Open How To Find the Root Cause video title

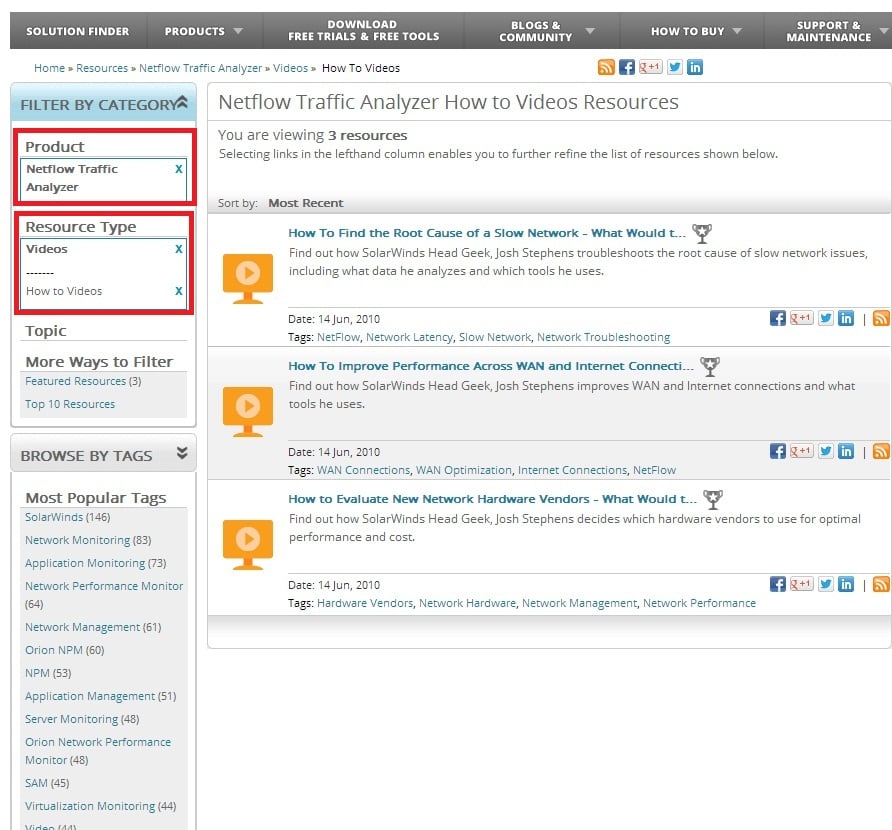point(487,233)
